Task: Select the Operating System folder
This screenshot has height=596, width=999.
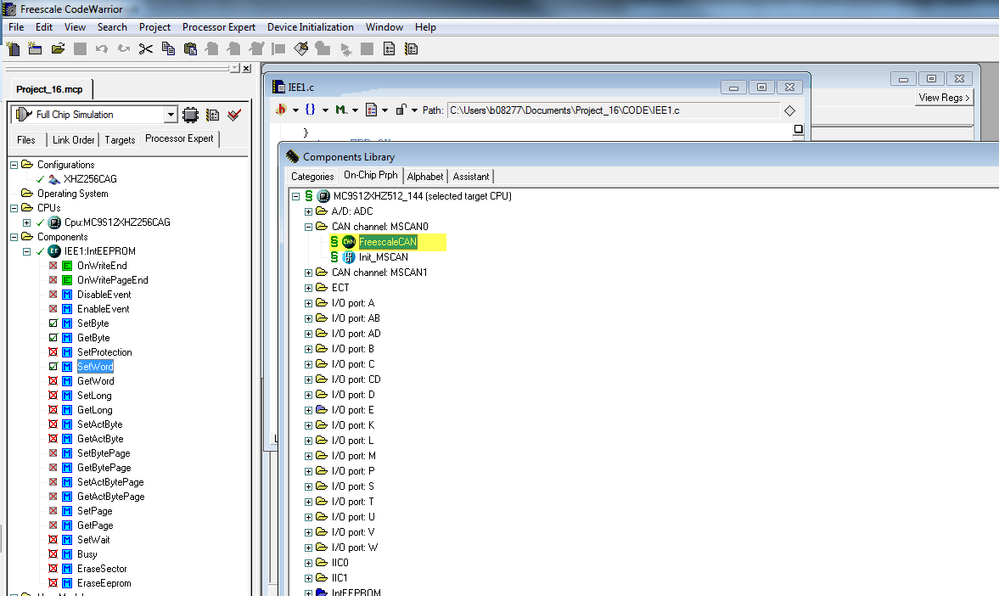Action: [73, 194]
